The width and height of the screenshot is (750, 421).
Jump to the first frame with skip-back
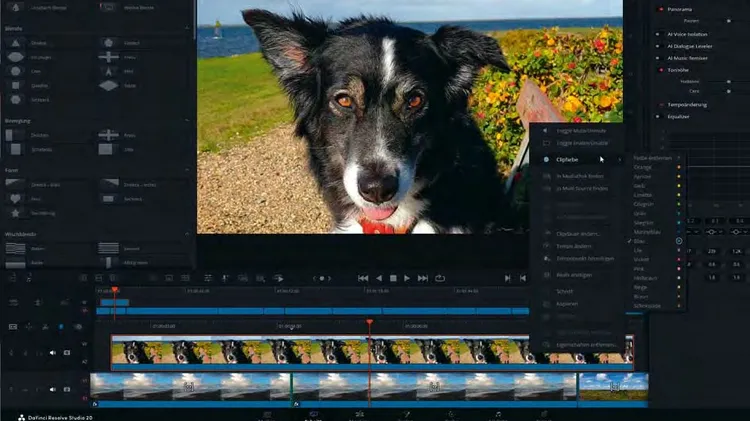[x=363, y=278]
